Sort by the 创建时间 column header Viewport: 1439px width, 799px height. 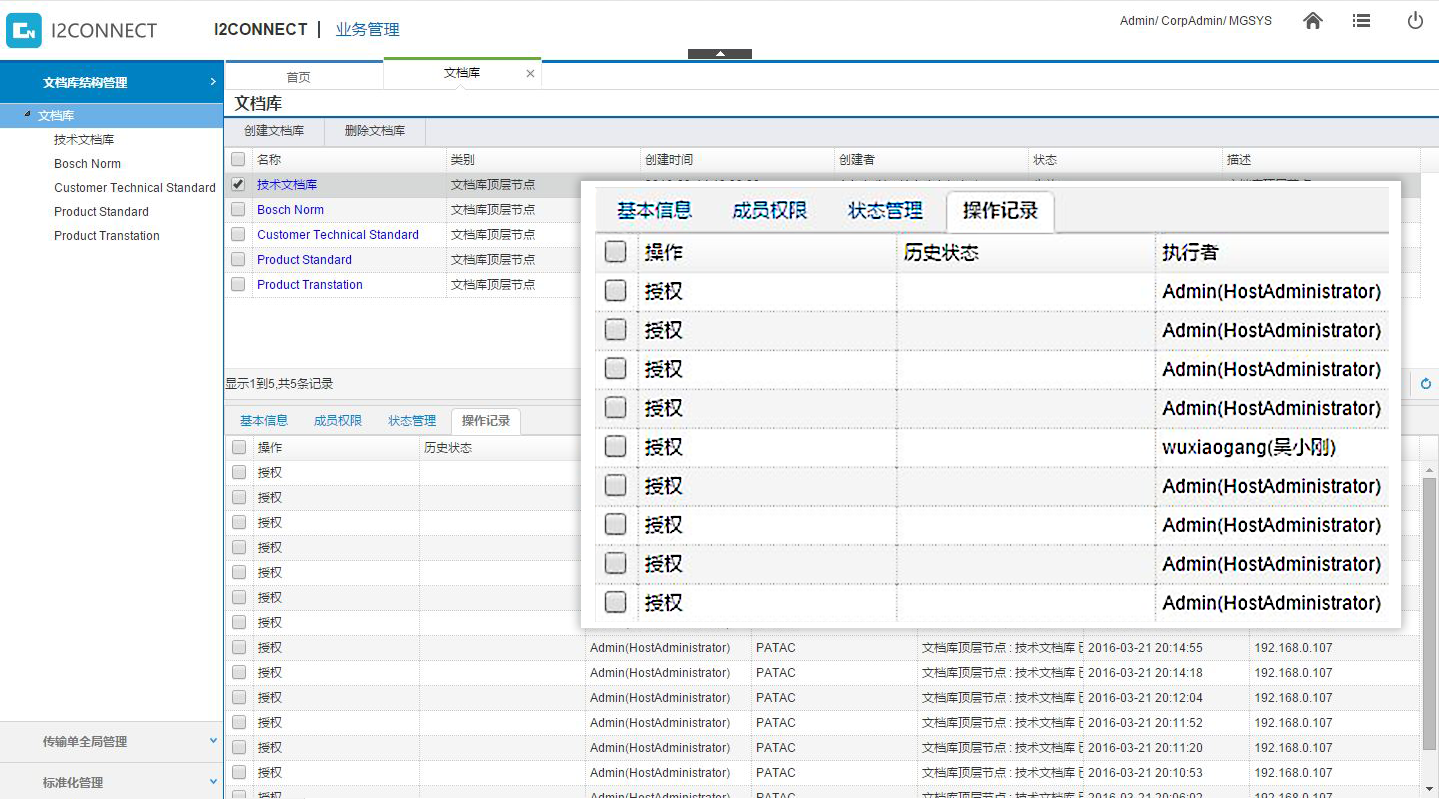click(x=736, y=159)
